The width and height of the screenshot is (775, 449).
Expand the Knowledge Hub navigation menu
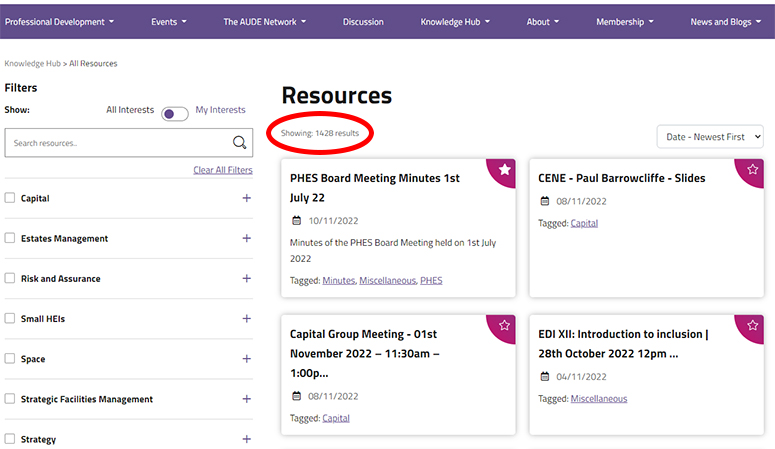pyautogui.click(x=455, y=21)
